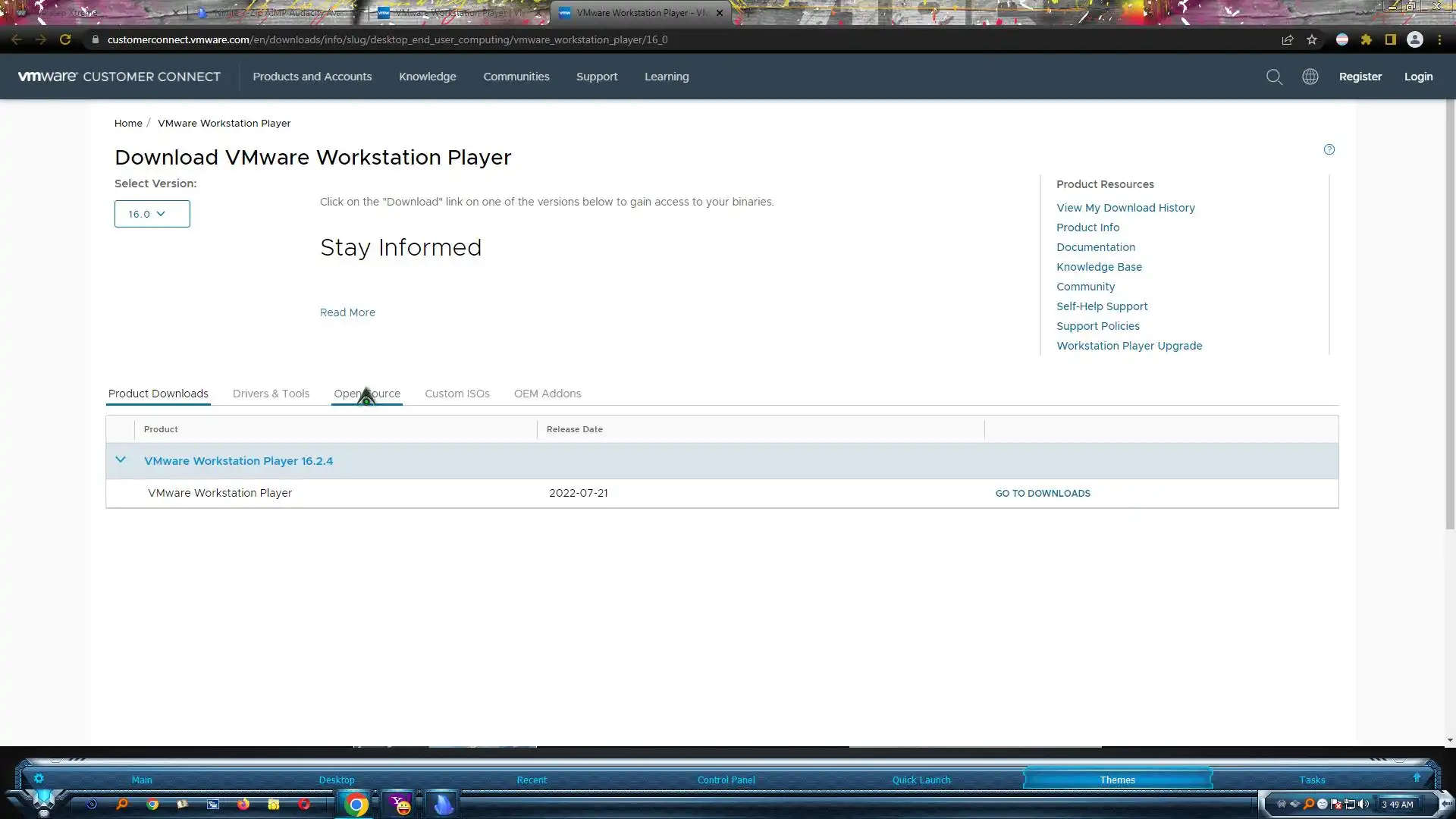Click the volume speaker tray icon
1456x819 pixels.
pyautogui.click(x=1363, y=804)
